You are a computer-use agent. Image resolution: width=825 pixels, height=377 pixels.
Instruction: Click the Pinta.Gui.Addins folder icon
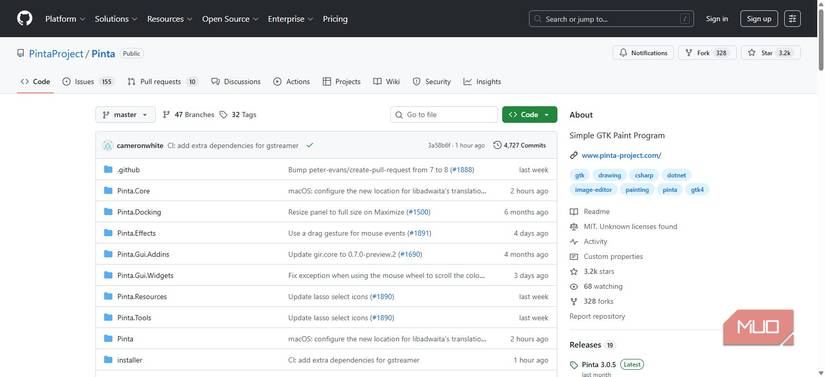coord(108,254)
